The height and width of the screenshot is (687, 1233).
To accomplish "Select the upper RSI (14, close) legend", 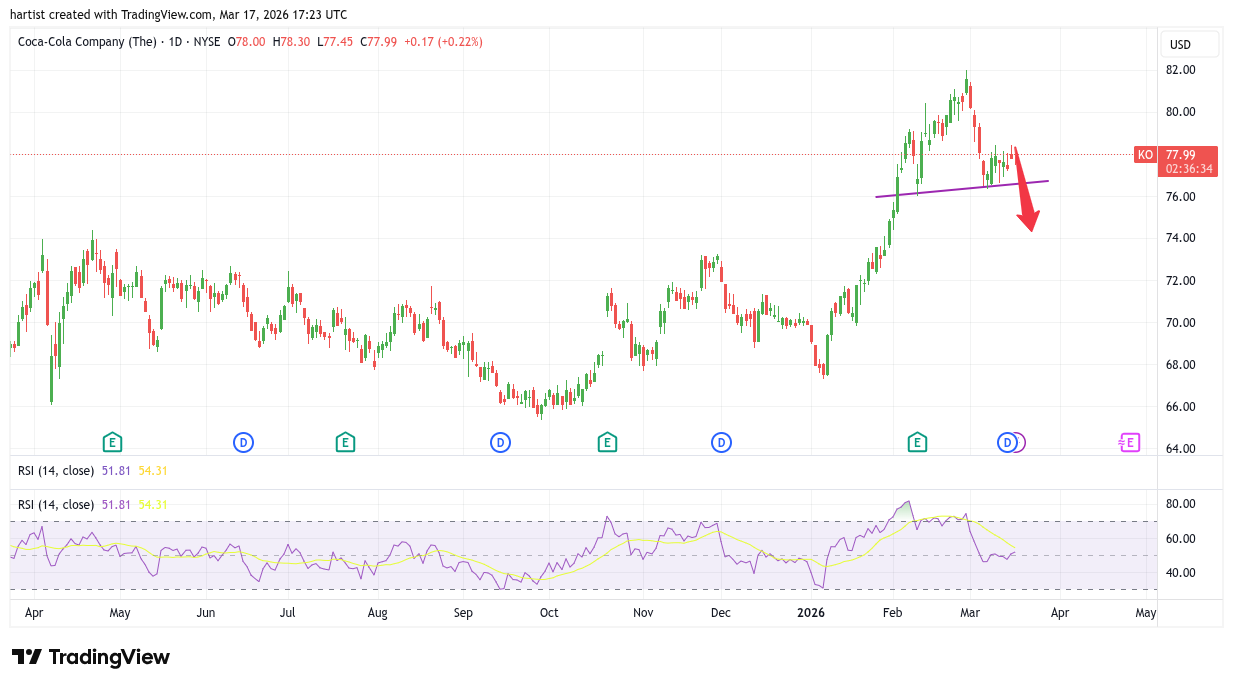I will point(56,470).
